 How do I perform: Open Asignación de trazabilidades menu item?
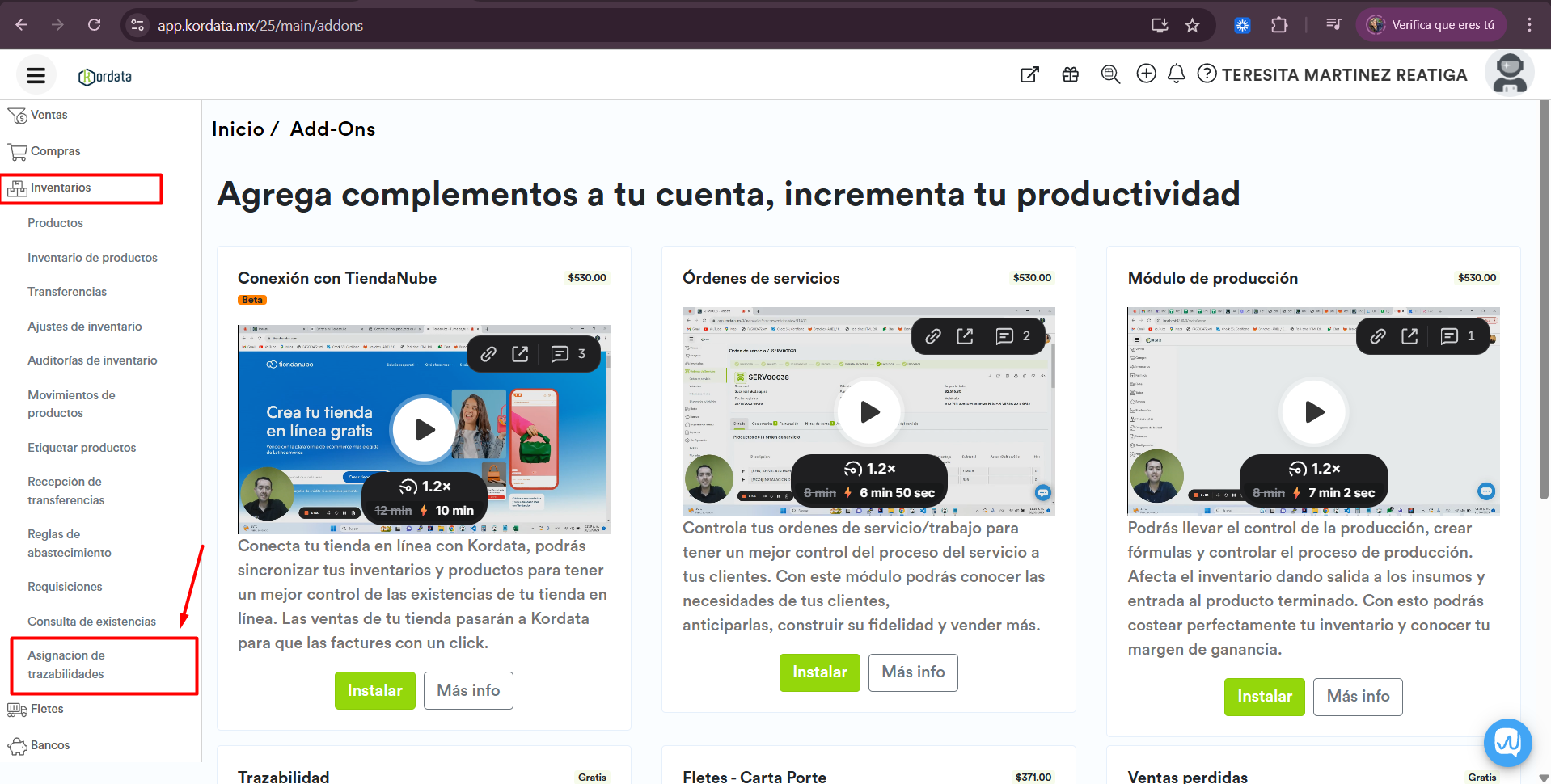coord(66,664)
